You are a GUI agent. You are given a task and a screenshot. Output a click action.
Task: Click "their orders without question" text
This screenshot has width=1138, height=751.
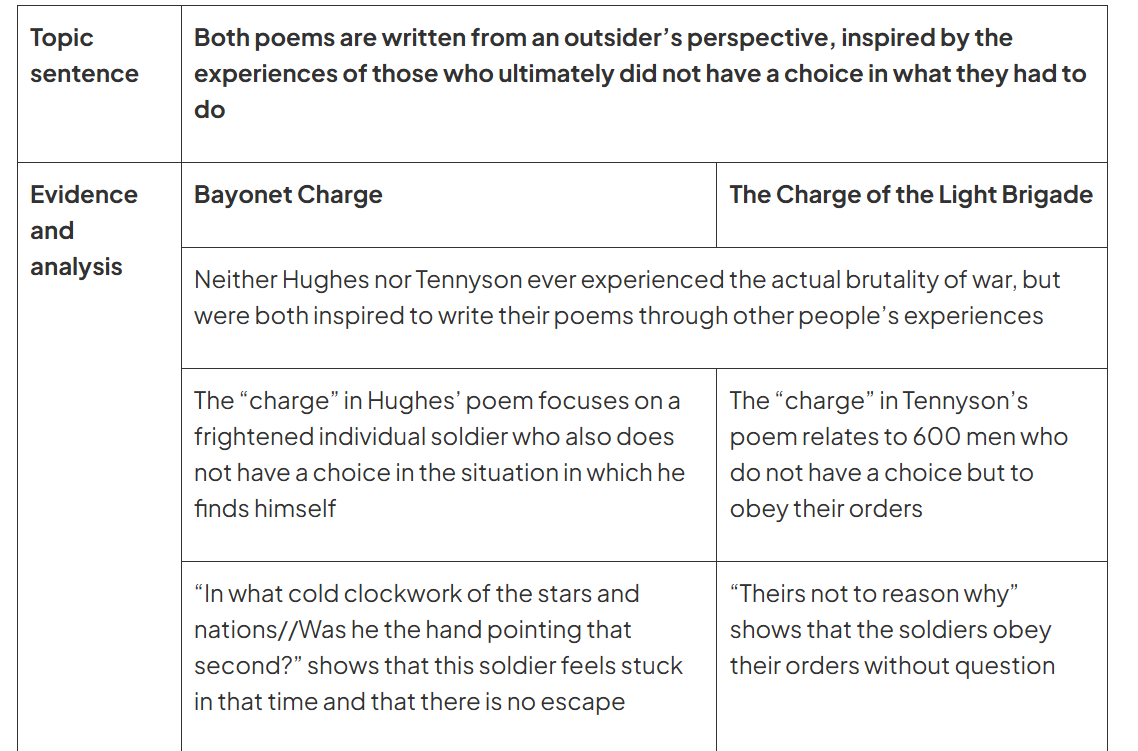coord(892,665)
